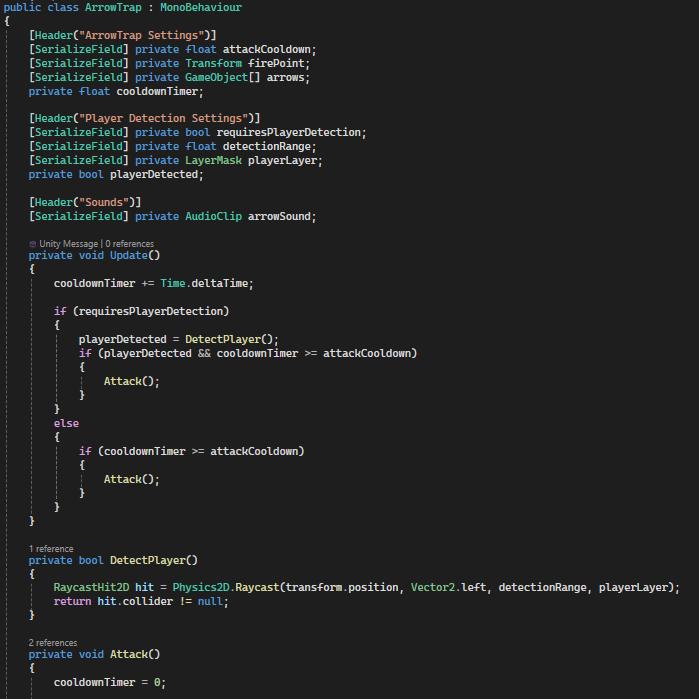
Task: Click detectionRange in its field declaration
Action: coord(267,147)
